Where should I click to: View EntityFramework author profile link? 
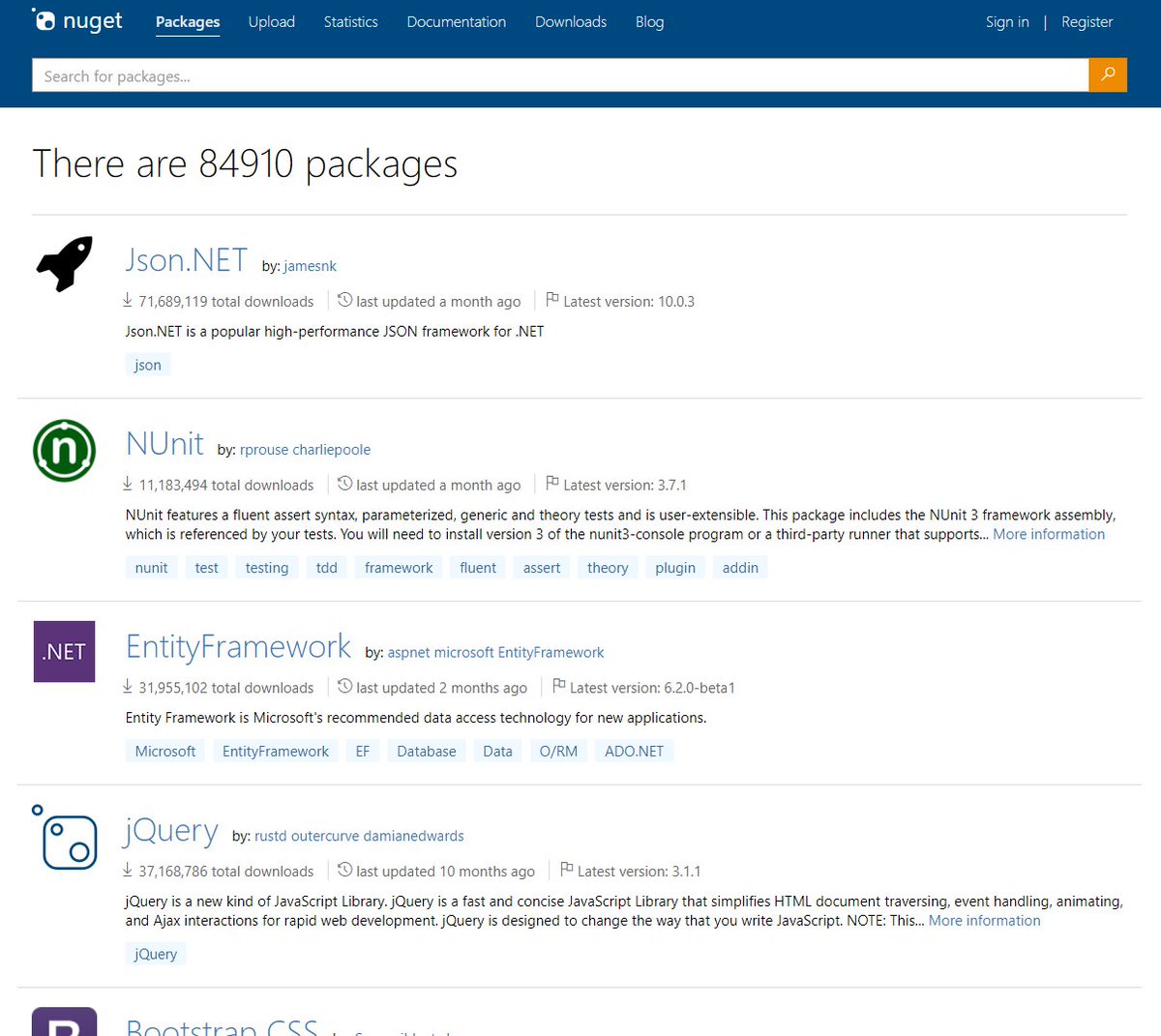coord(551,653)
